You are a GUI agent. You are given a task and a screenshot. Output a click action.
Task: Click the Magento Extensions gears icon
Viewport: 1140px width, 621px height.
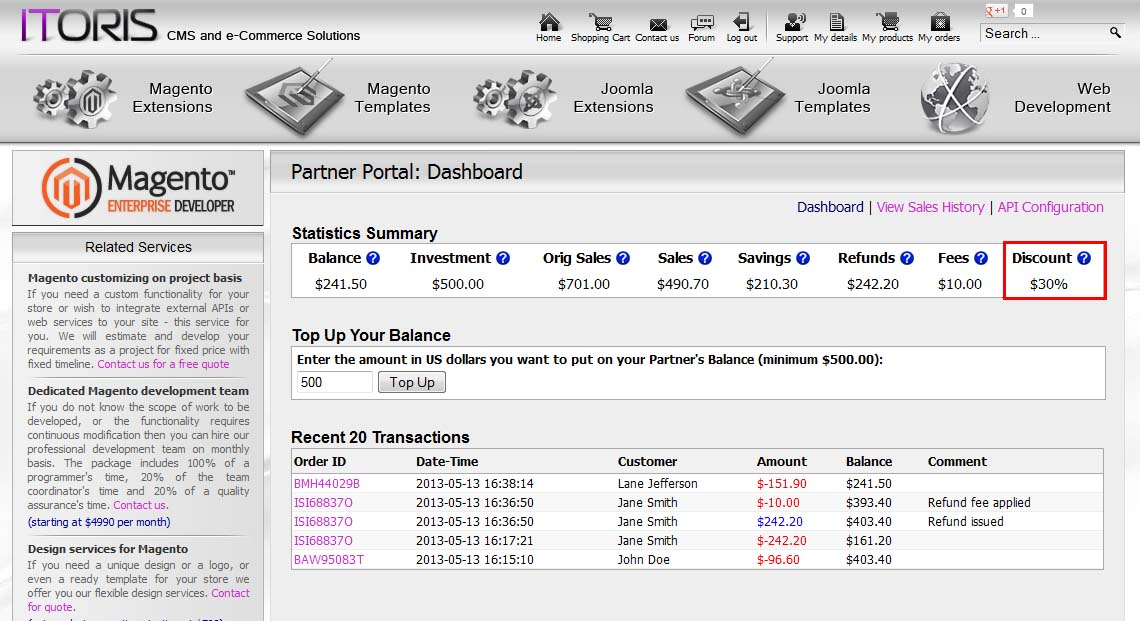click(x=74, y=98)
